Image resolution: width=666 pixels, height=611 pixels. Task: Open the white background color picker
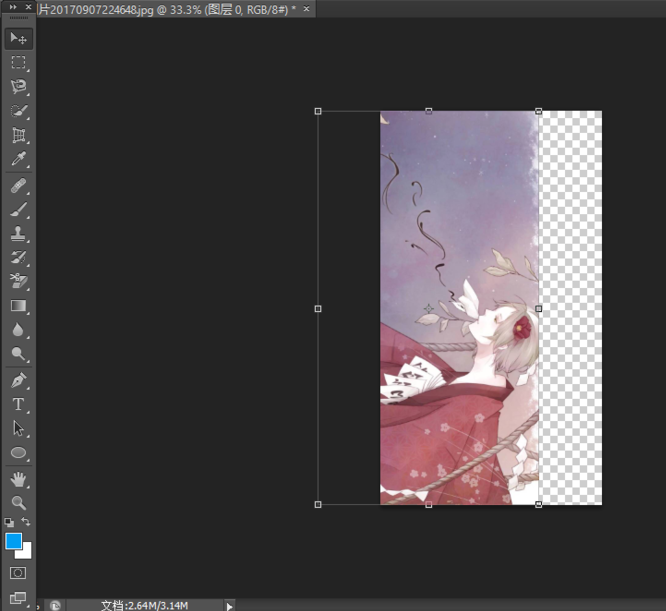[x=27, y=553]
